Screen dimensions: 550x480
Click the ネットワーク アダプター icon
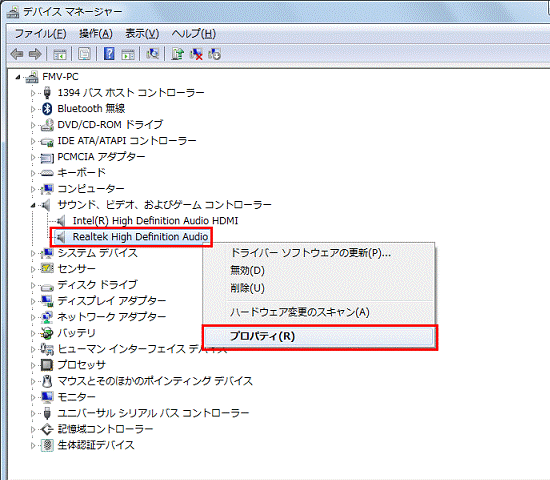(x=47, y=317)
